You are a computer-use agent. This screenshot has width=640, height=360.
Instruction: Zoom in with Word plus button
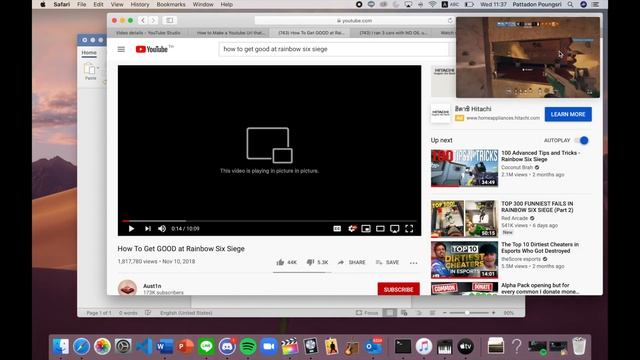coord(493,313)
